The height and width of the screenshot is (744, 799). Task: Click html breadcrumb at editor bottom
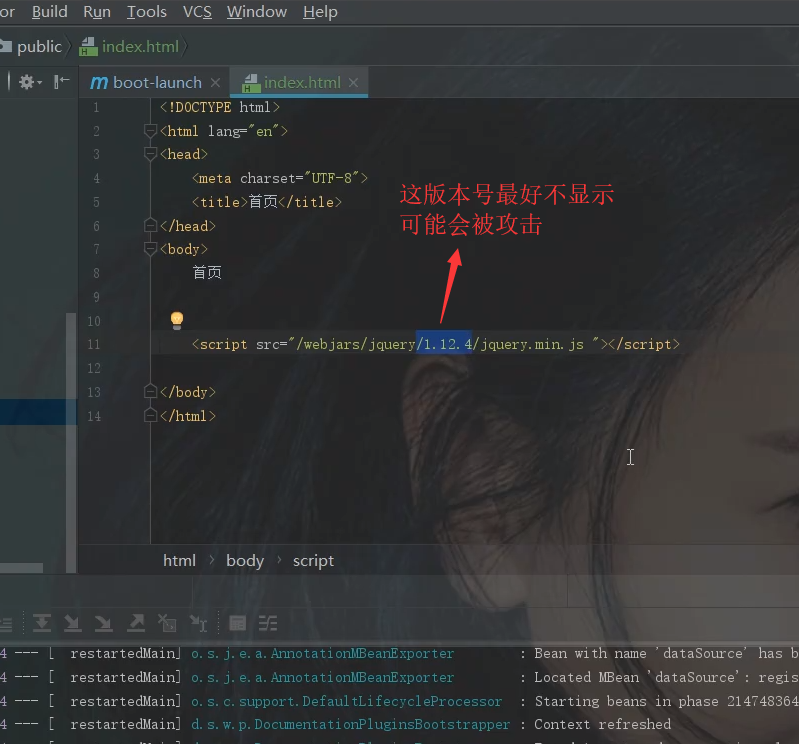coord(179,561)
